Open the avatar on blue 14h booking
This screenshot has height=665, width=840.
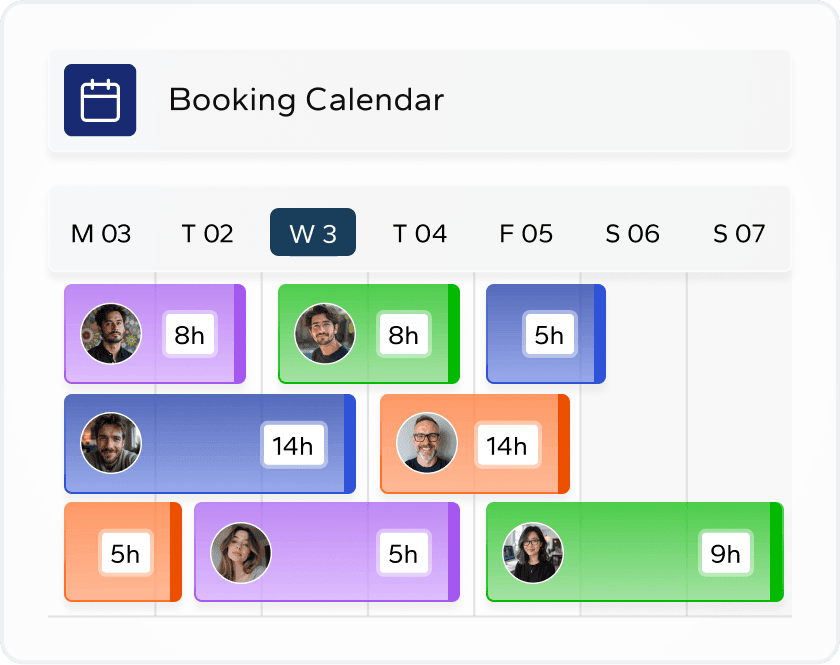111,443
